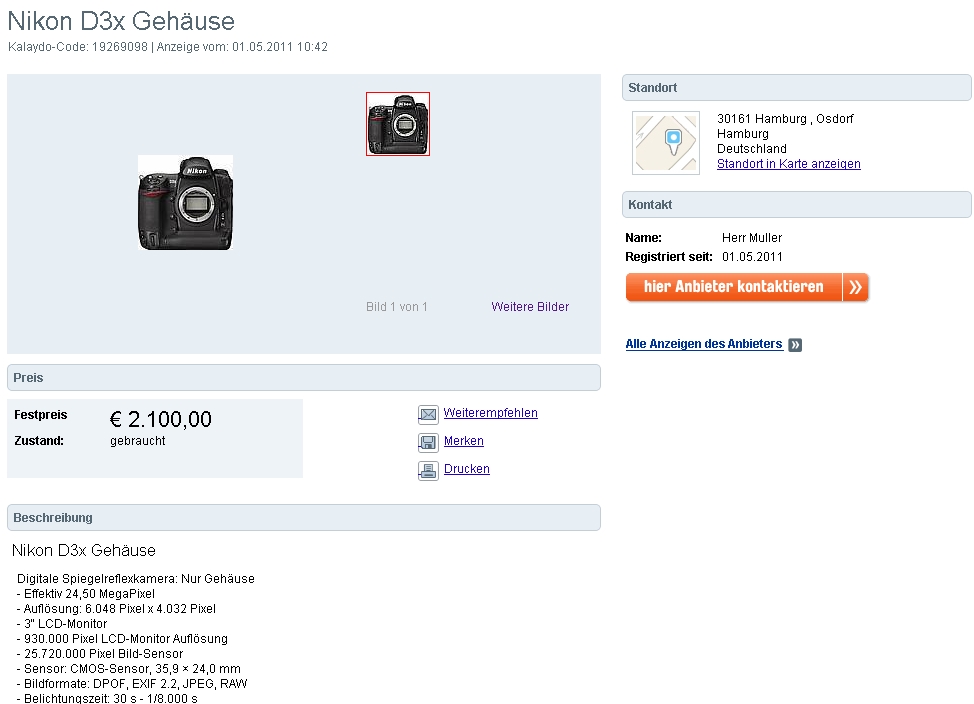Click gray arrow icon after Alle Anzeigen des Anbieters
Screen dimensions: 974x704
795,345
